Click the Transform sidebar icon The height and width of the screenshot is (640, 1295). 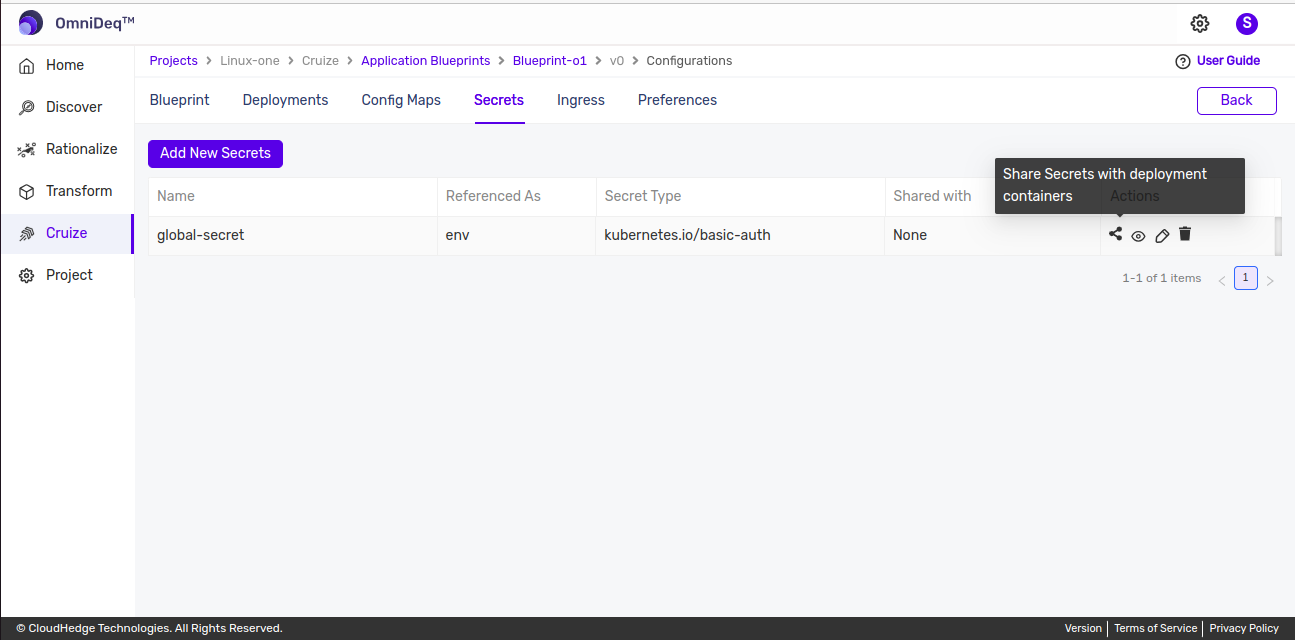coord(26,191)
